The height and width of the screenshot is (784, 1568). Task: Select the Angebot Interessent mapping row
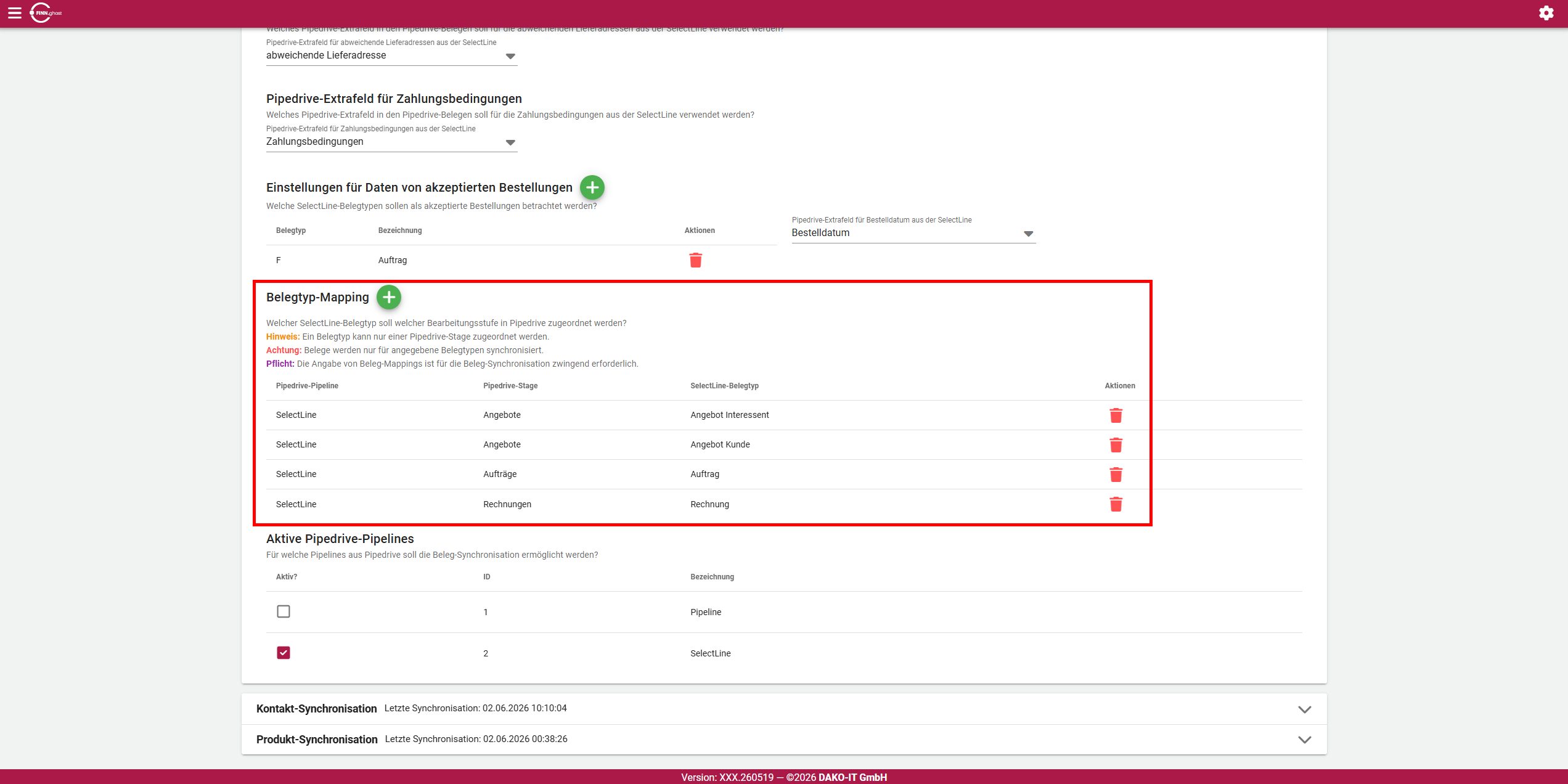(784, 415)
